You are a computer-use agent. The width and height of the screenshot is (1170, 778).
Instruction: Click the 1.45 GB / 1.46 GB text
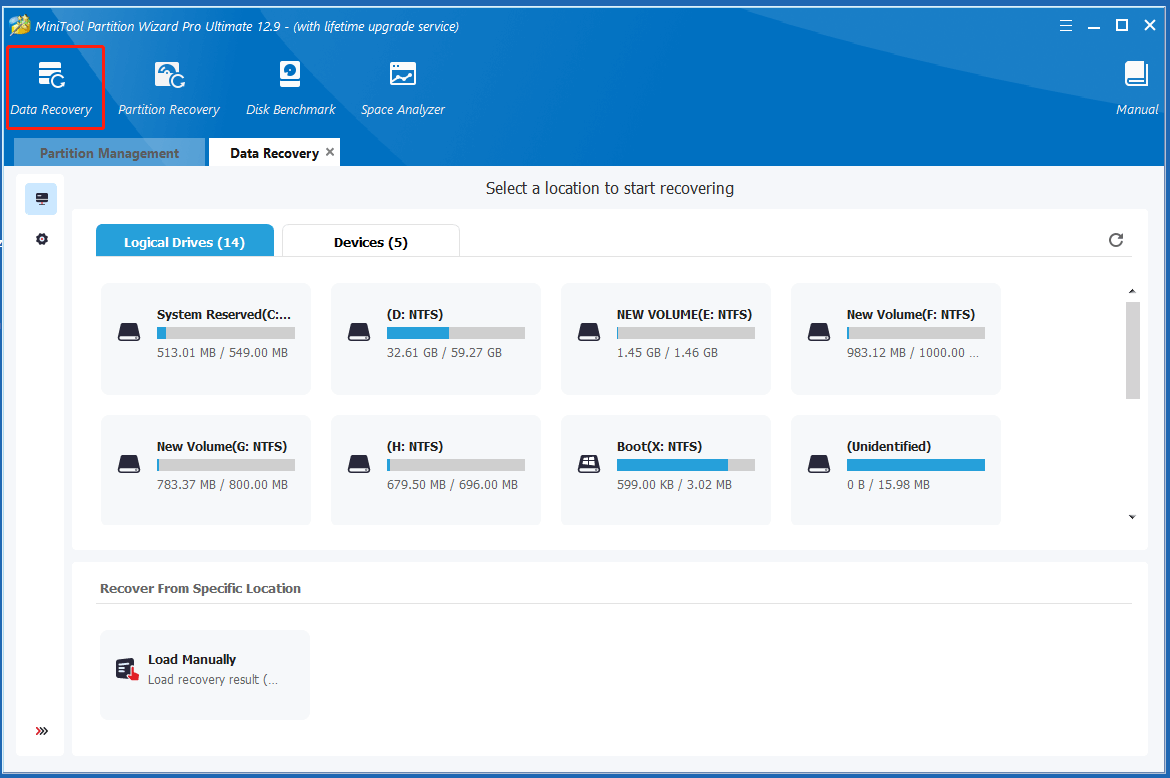tap(667, 353)
